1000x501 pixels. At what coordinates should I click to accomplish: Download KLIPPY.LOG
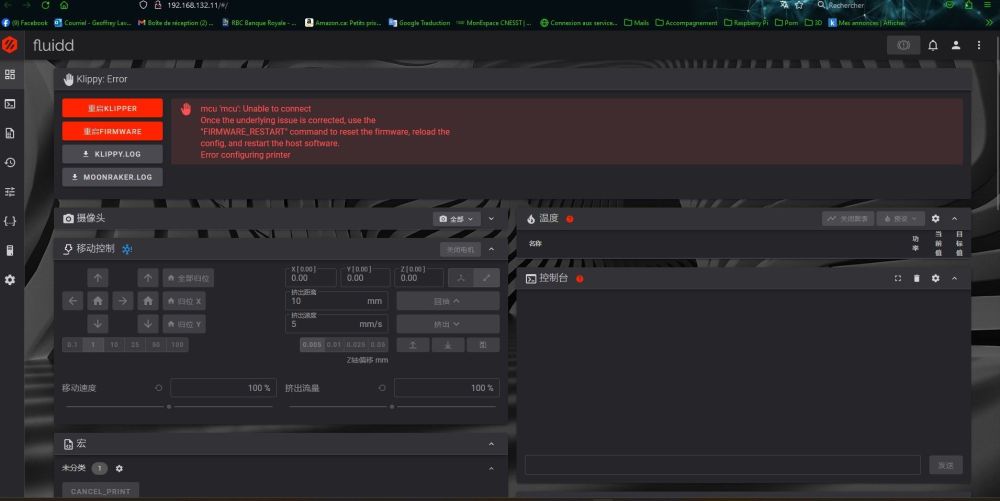pos(112,154)
